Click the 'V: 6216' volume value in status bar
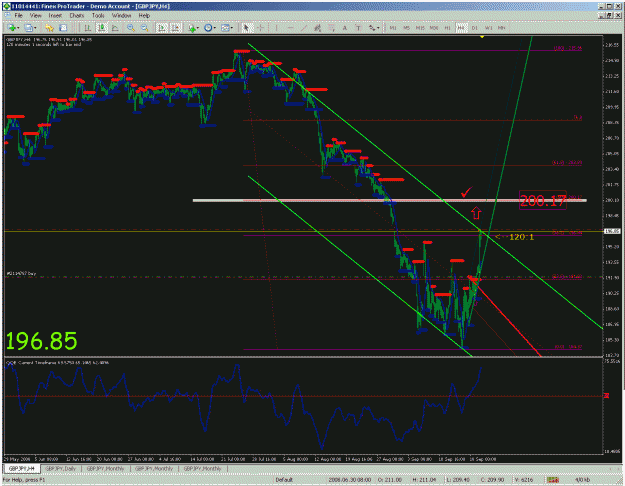Screen dimensions: 625x486 click(x=524, y=480)
